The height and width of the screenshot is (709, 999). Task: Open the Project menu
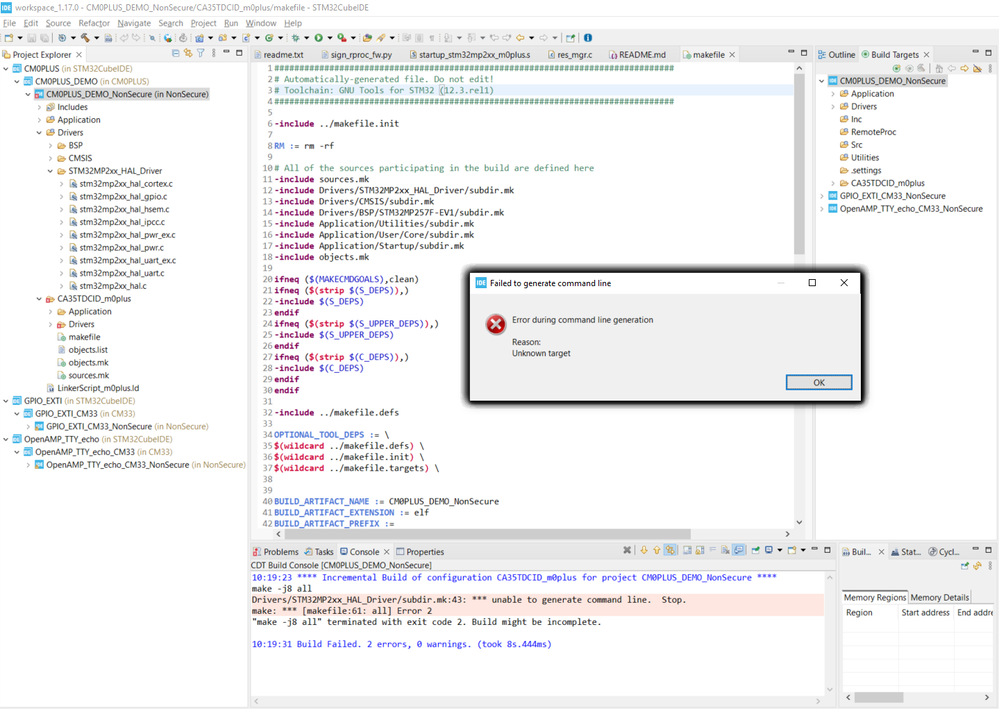click(203, 23)
